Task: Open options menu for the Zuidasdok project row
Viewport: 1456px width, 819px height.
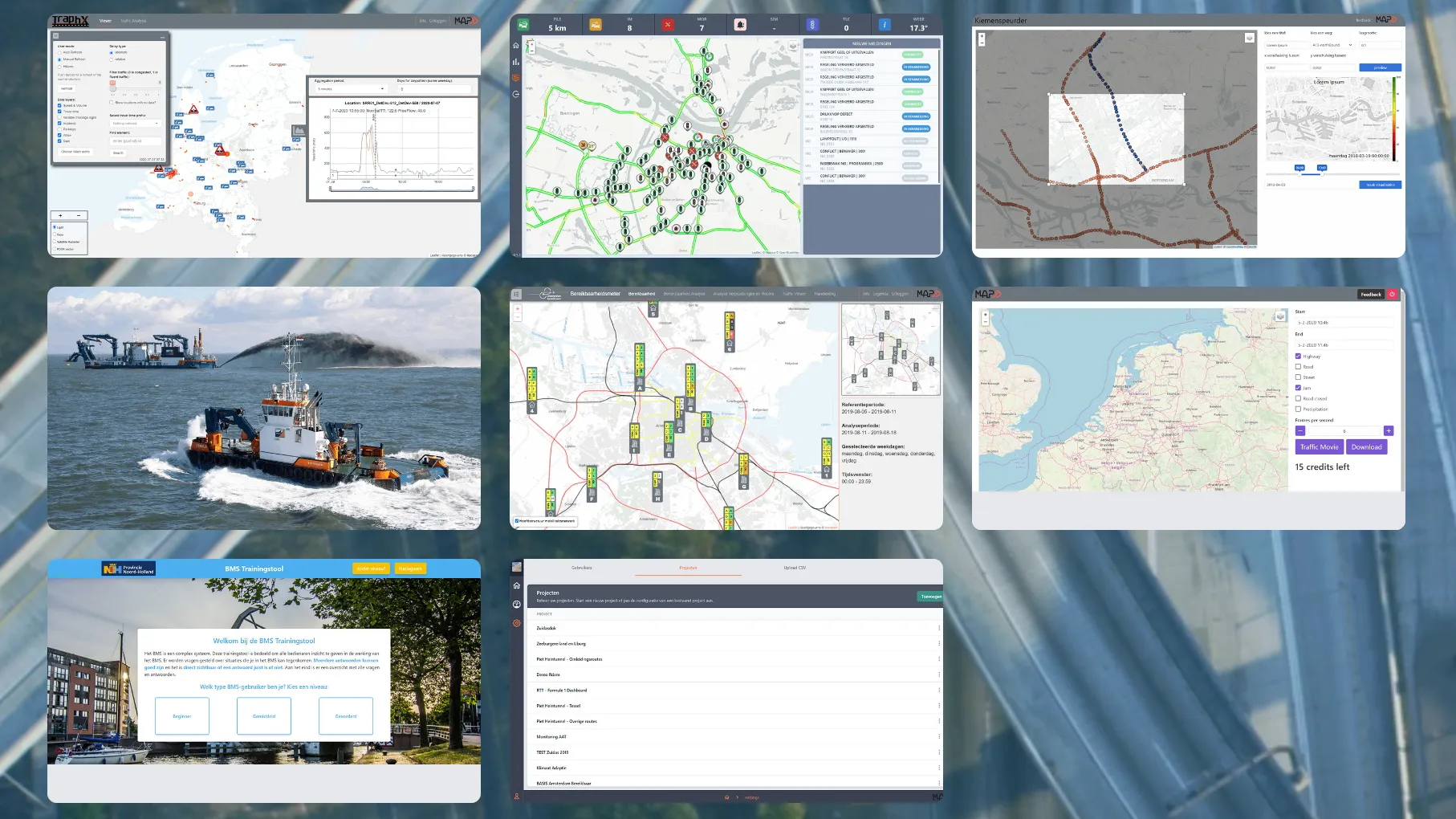Action: pos(938,628)
